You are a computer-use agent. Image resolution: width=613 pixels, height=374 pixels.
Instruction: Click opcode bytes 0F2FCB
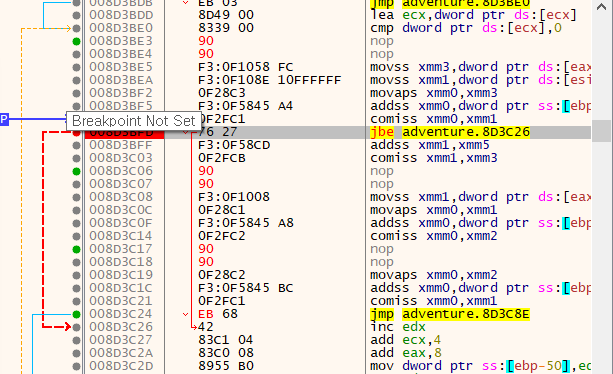point(222,158)
